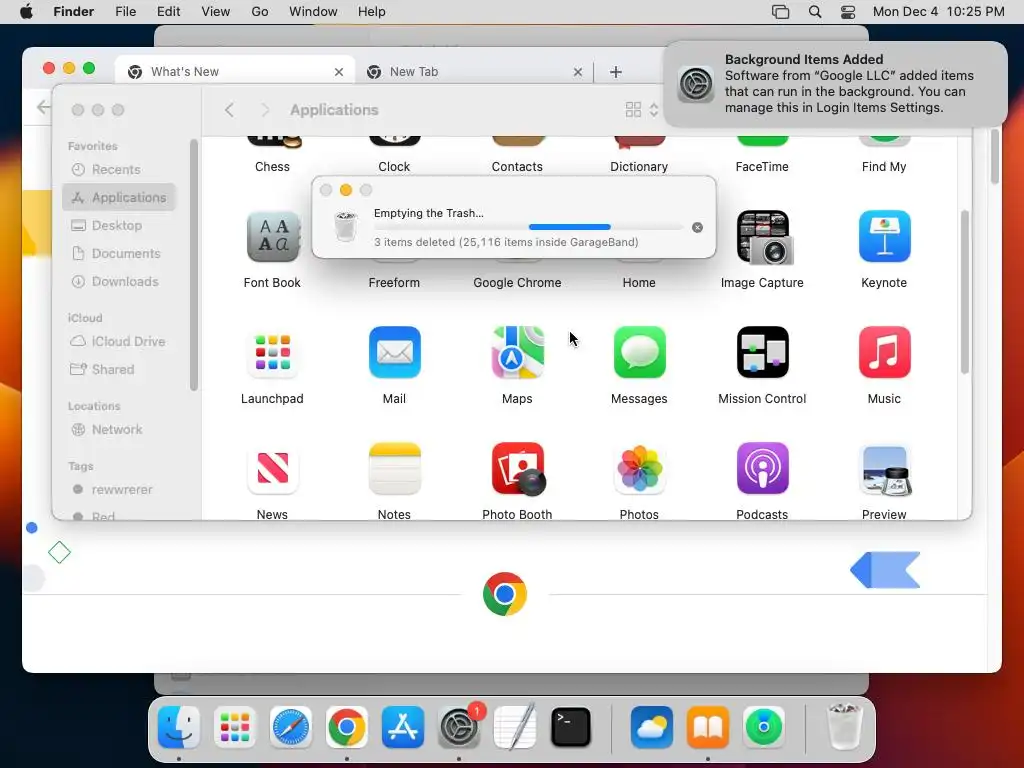The height and width of the screenshot is (768, 1024).
Task: Change Finder view with the icon view dropdown
Action: click(642, 110)
